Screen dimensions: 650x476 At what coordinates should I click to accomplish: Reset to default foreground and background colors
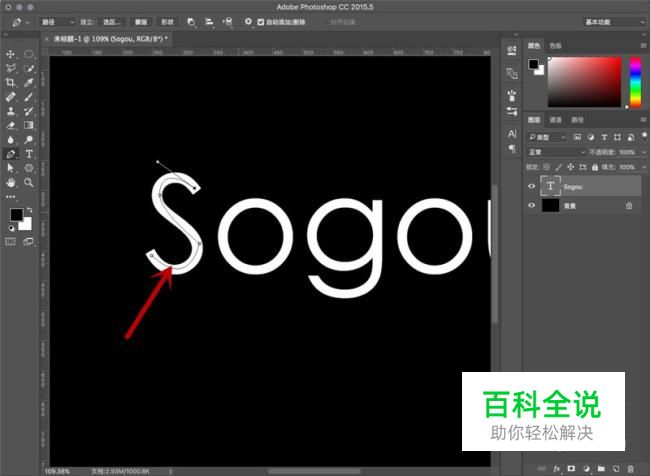click(11, 228)
